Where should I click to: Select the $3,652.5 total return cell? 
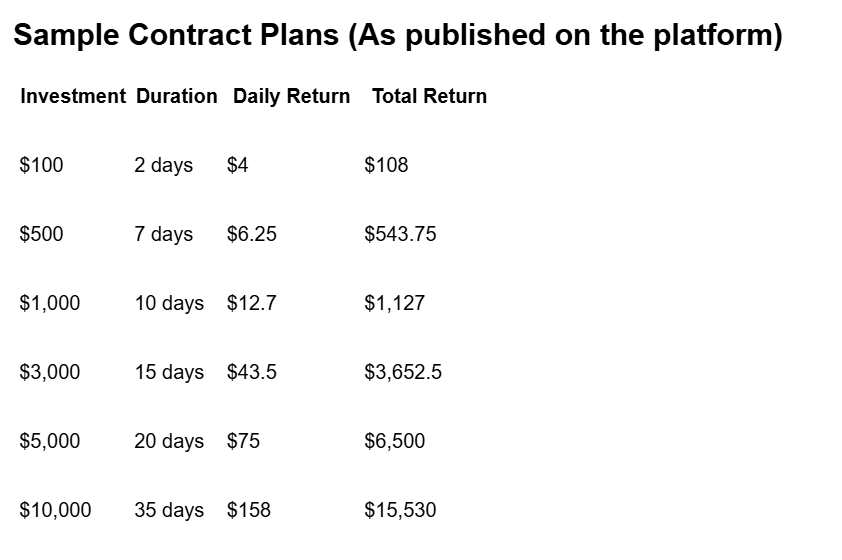[x=403, y=373]
